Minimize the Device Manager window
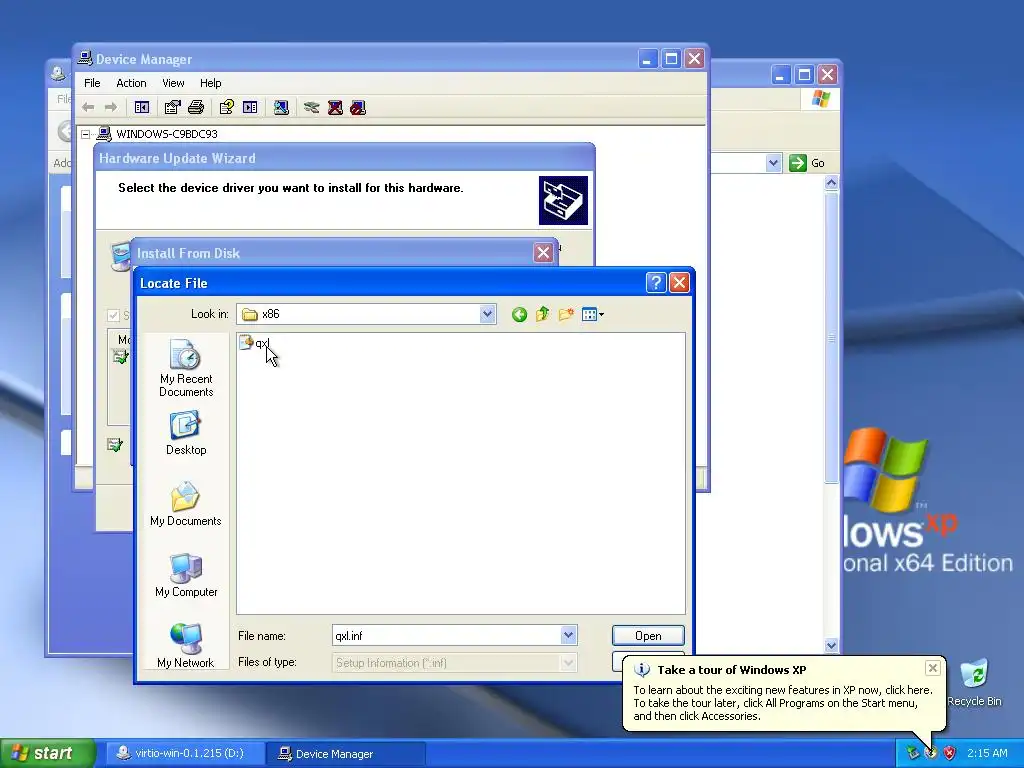 tap(647, 59)
